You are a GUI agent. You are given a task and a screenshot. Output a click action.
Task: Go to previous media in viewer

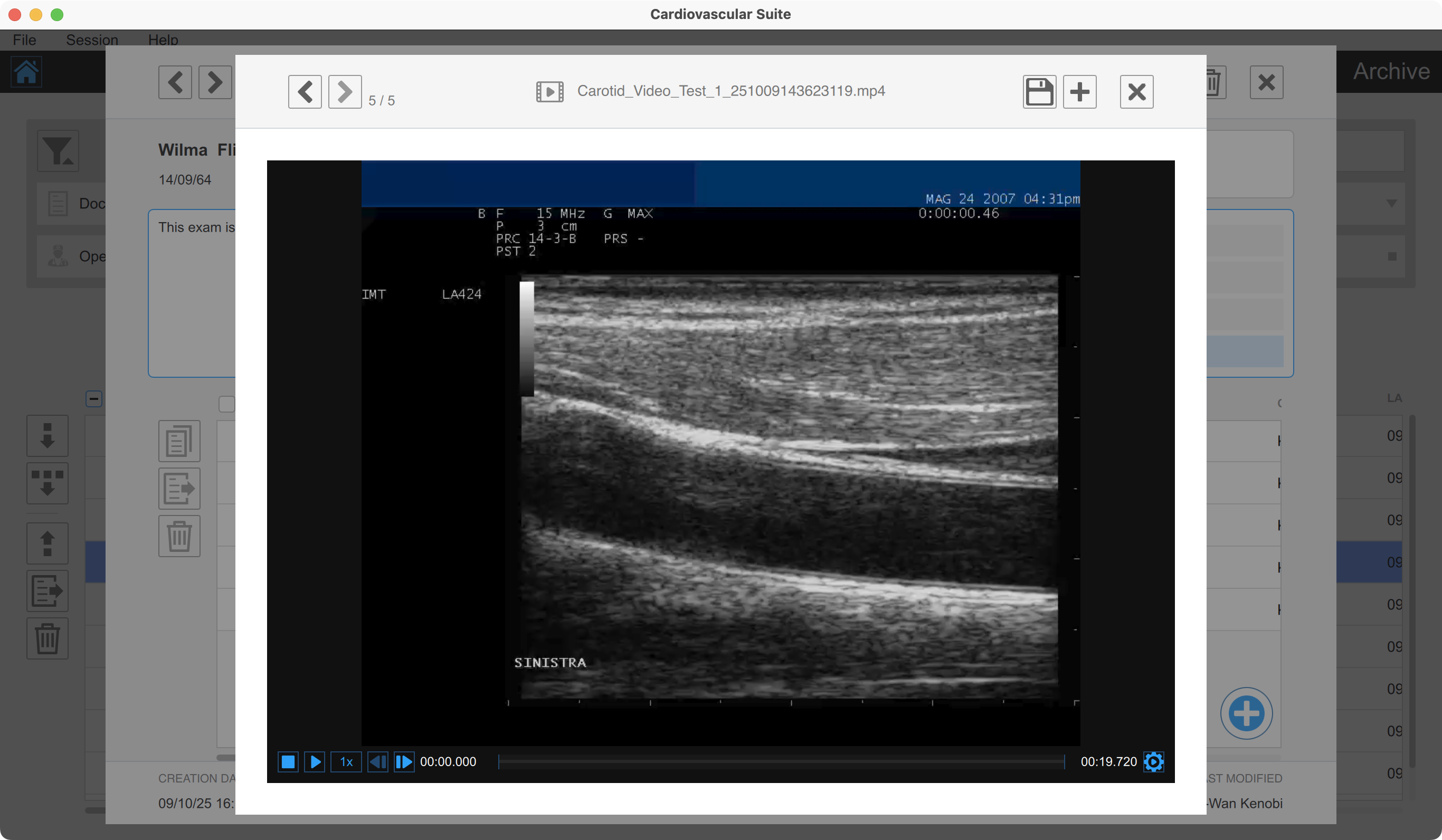coord(305,92)
